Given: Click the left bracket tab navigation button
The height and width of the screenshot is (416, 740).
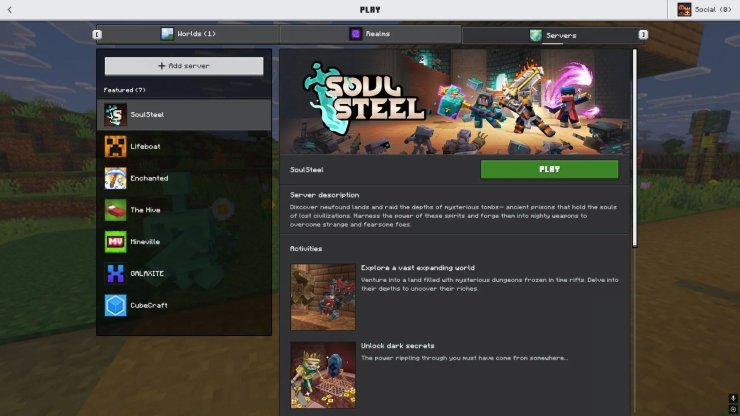Looking at the screenshot, I should pyautogui.click(x=97, y=34).
